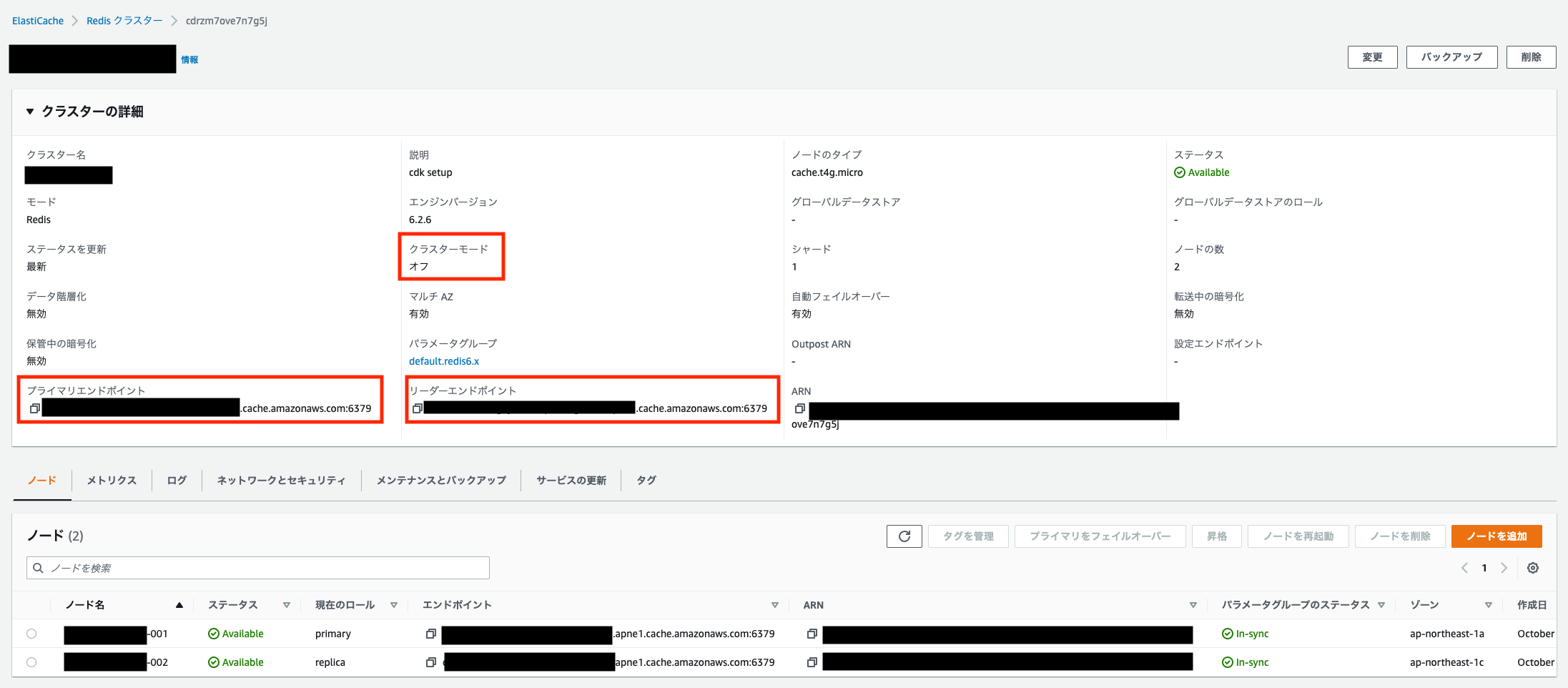Open 現在のロール column filter arrow
Viewport: 1568px width, 688px height.
pos(394,605)
